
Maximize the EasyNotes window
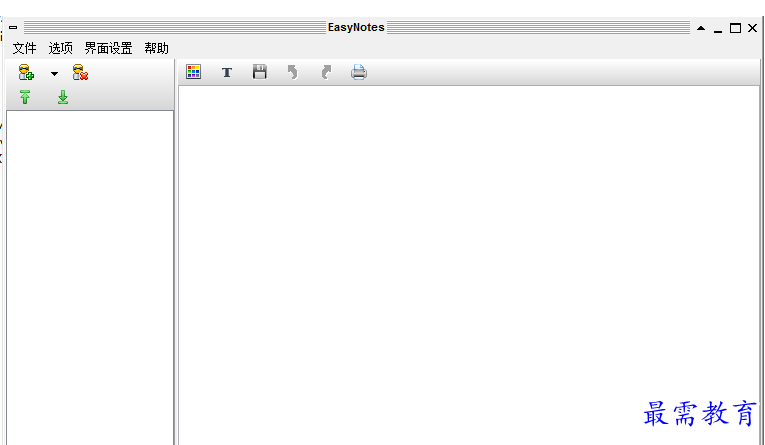735,28
